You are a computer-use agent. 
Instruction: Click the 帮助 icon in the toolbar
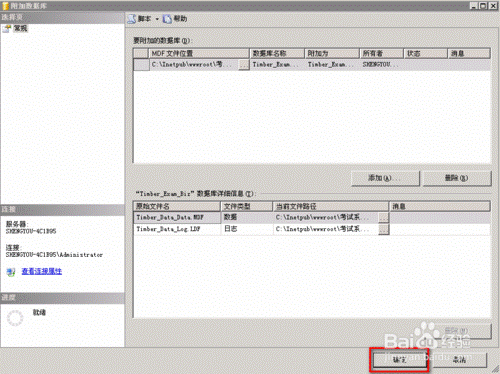tap(167, 19)
